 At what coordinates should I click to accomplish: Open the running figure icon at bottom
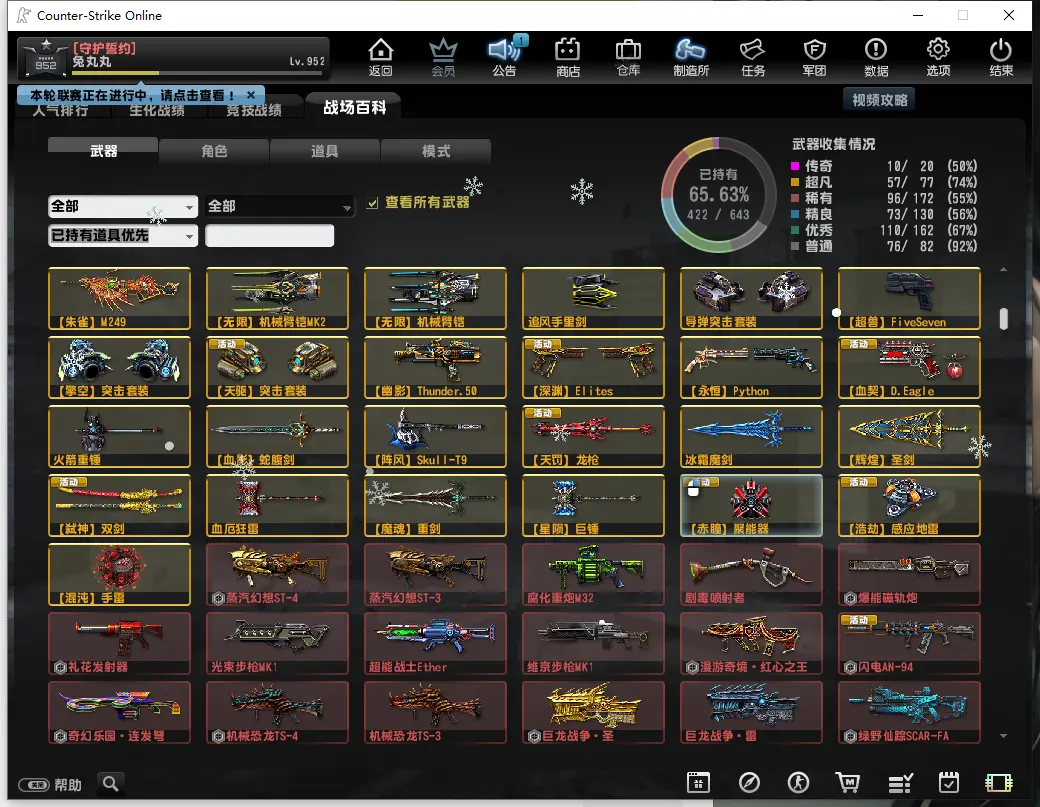pos(798,782)
